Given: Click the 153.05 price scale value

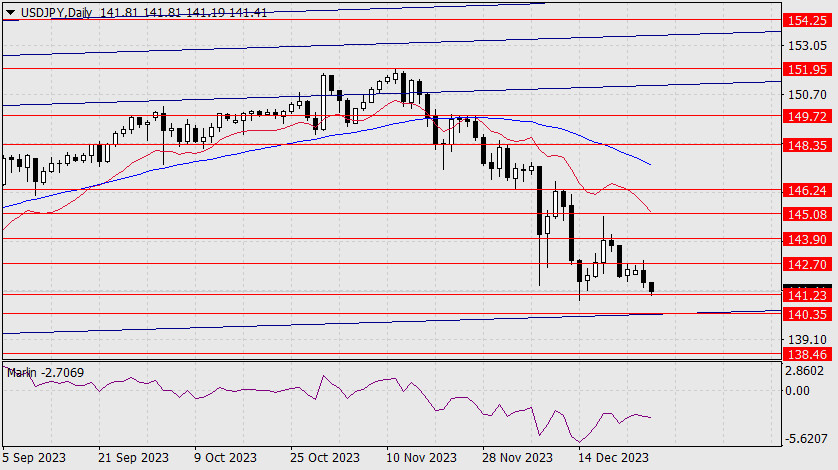Looking at the screenshot, I should click(x=807, y=45).
